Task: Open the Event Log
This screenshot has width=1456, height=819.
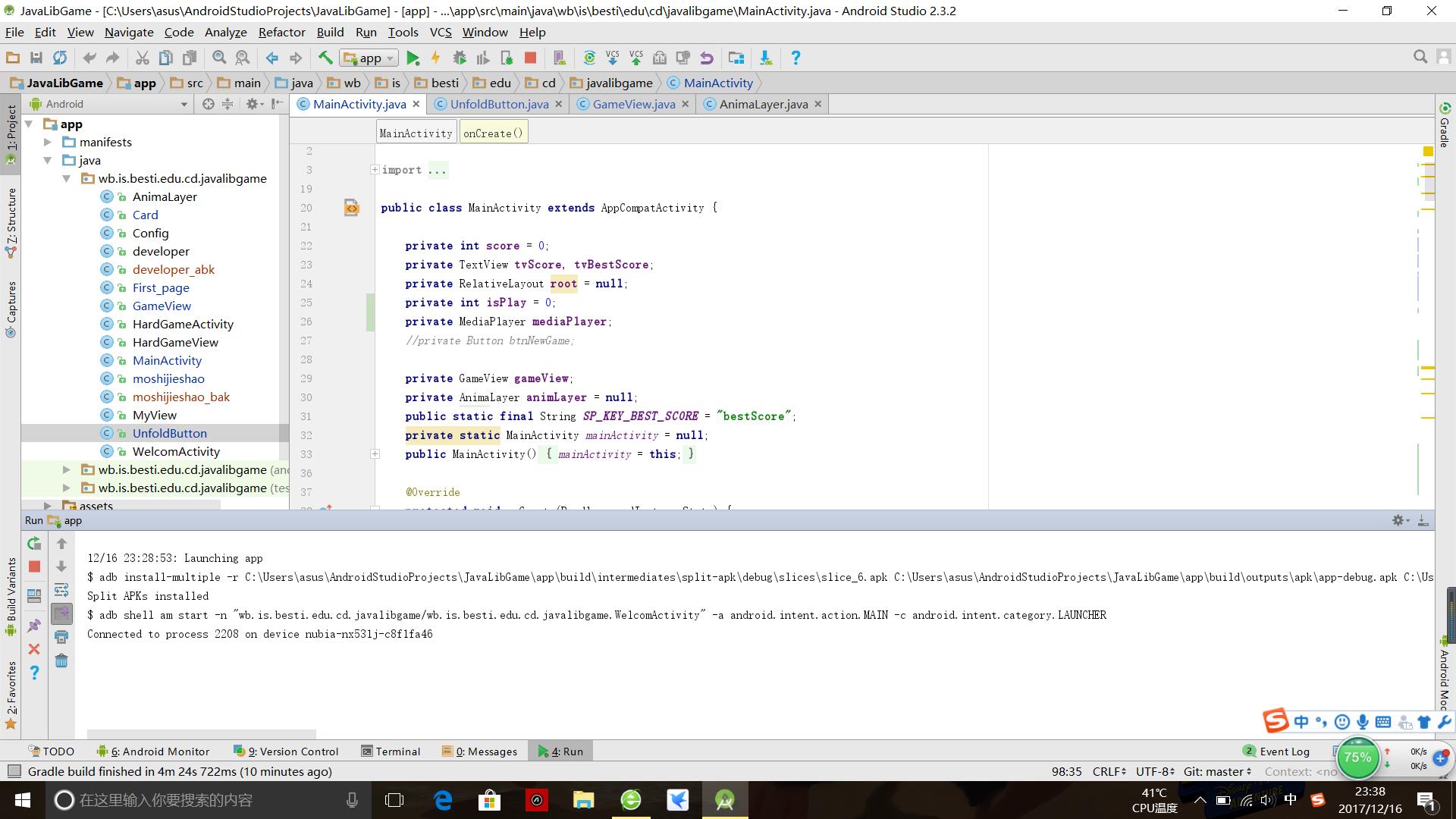Action: click(1276, 752)
